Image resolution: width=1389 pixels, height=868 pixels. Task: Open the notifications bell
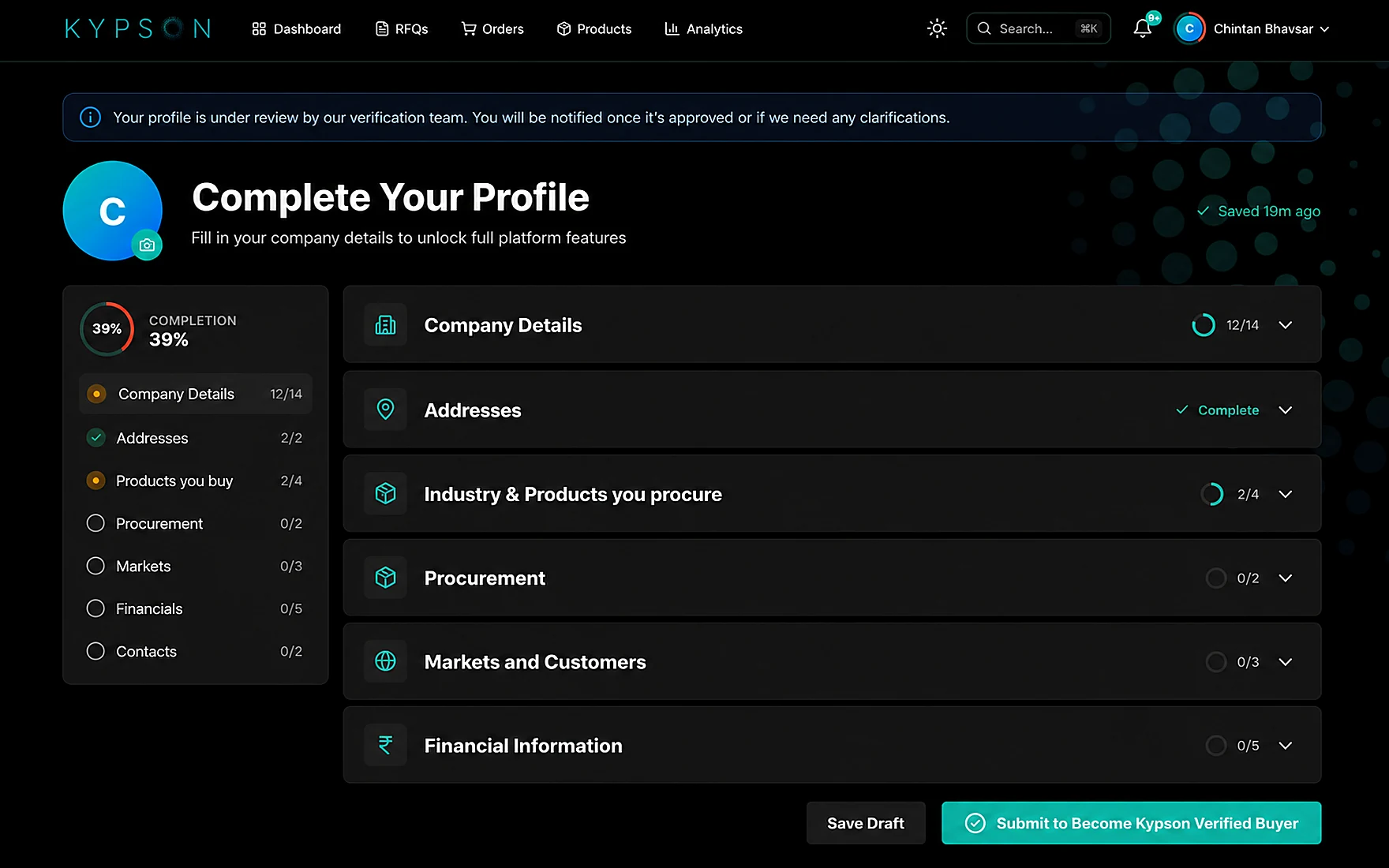click(x=1142, y=28)
